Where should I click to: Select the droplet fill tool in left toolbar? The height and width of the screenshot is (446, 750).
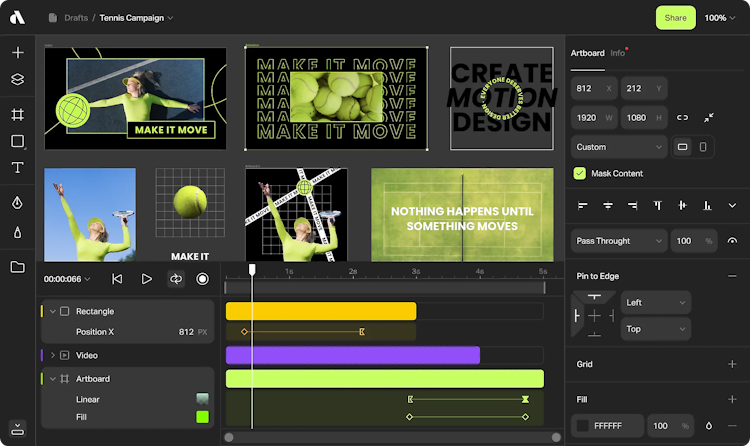point(18,233)
